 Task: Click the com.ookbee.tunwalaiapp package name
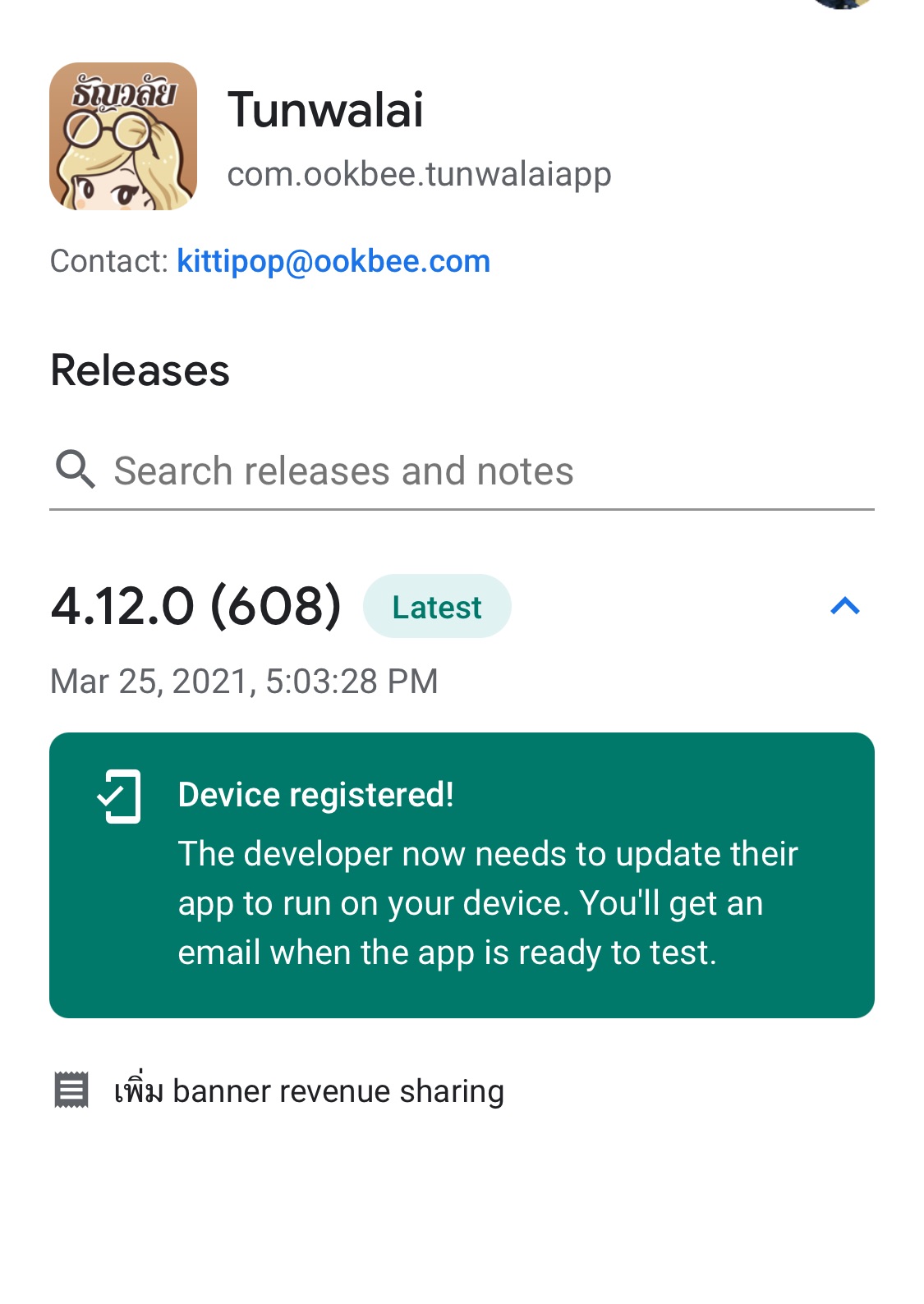point(419,174)
